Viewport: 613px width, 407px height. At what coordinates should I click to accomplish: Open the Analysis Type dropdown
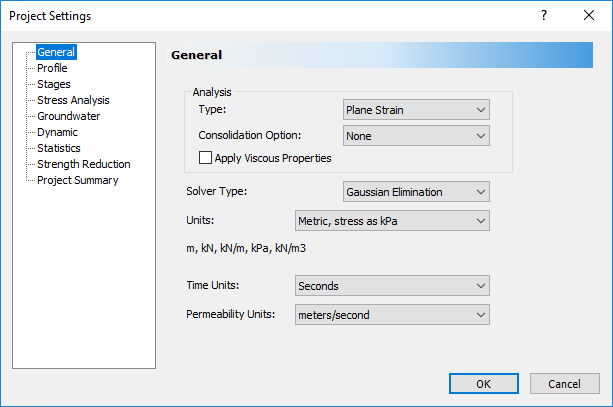415,109
